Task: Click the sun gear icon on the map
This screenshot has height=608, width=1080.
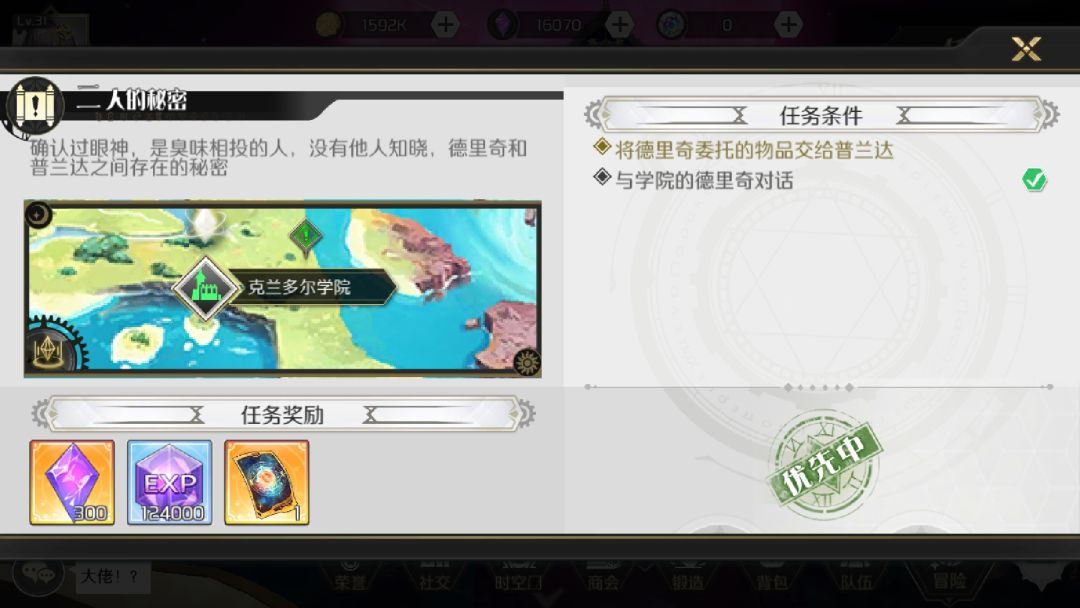Action: (528, 362)
